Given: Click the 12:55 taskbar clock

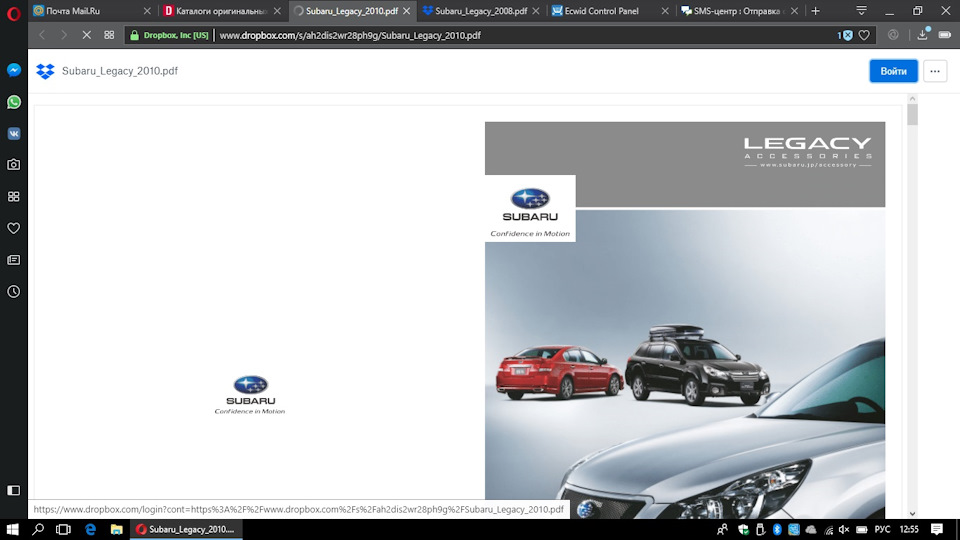Looking at the screenshot, I should [x=909, y=530].
